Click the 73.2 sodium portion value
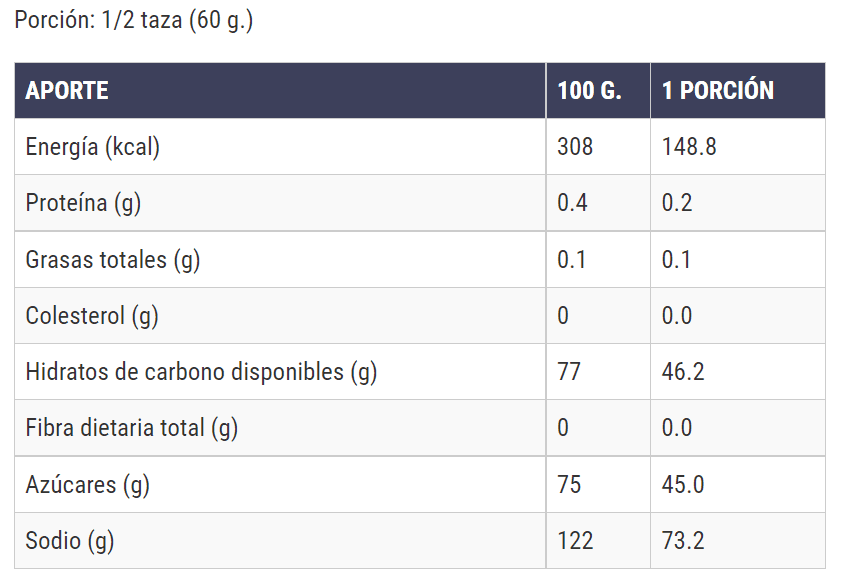This screenshot has height=580, width=842. click(x=683, y=541)
